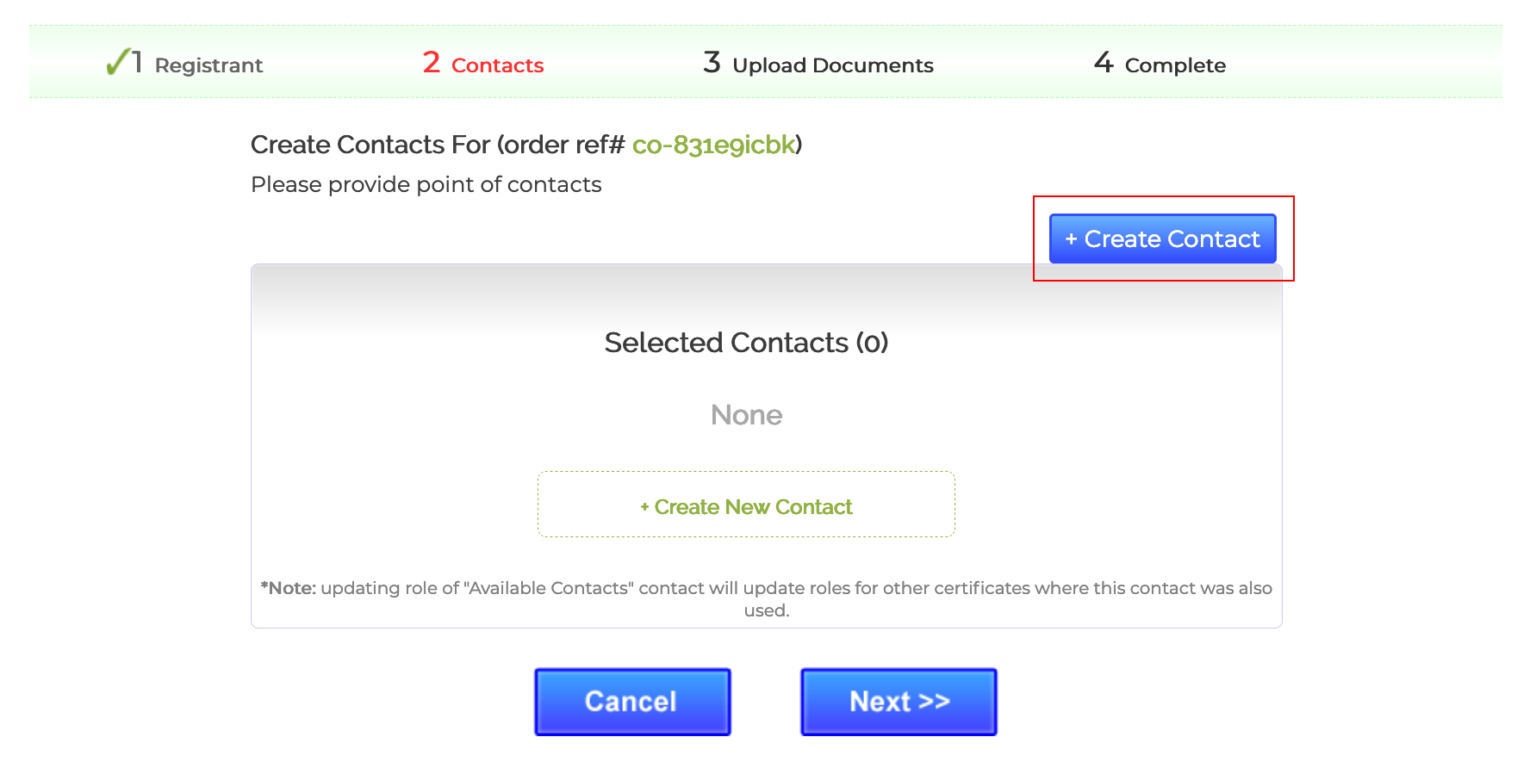Click the red step 2 numeral
This screenshot has width=1536, height=768.
point(431,62)
